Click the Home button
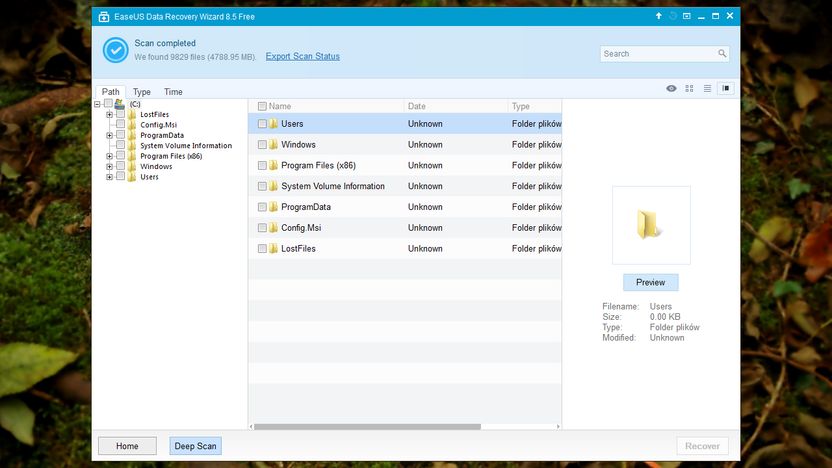This screenshot has height=468, width=832. (127, 446)
